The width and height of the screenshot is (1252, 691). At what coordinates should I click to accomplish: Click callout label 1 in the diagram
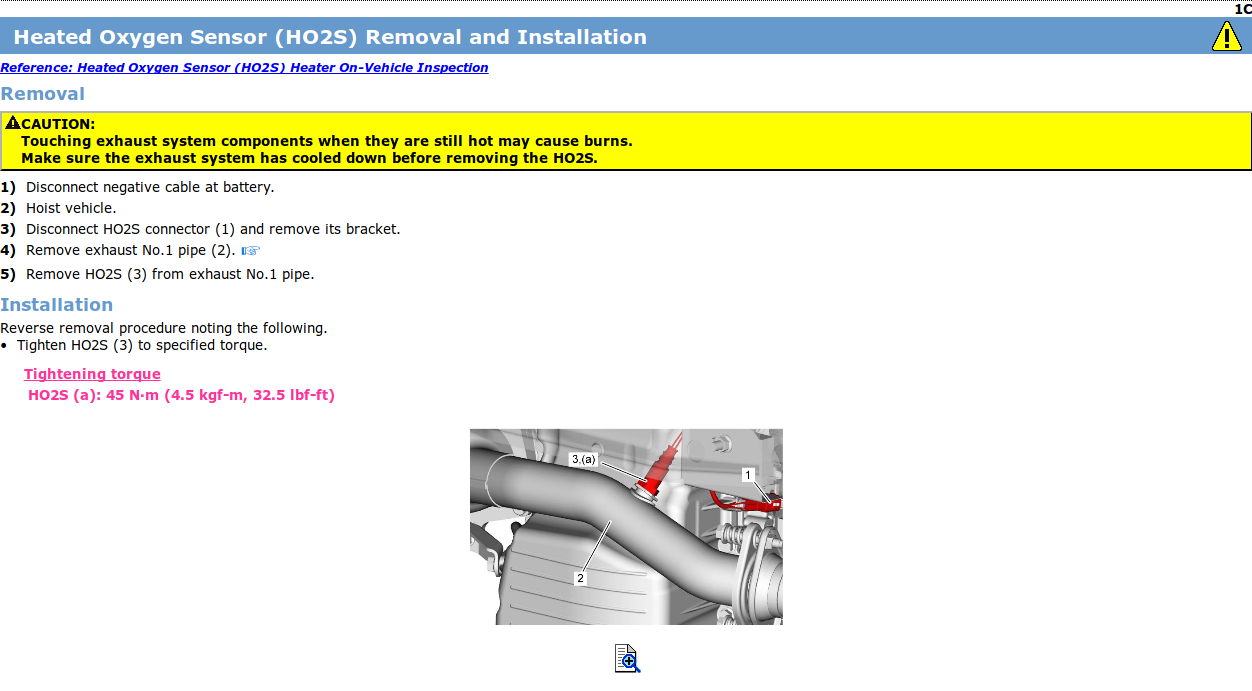tap(747, 475)
